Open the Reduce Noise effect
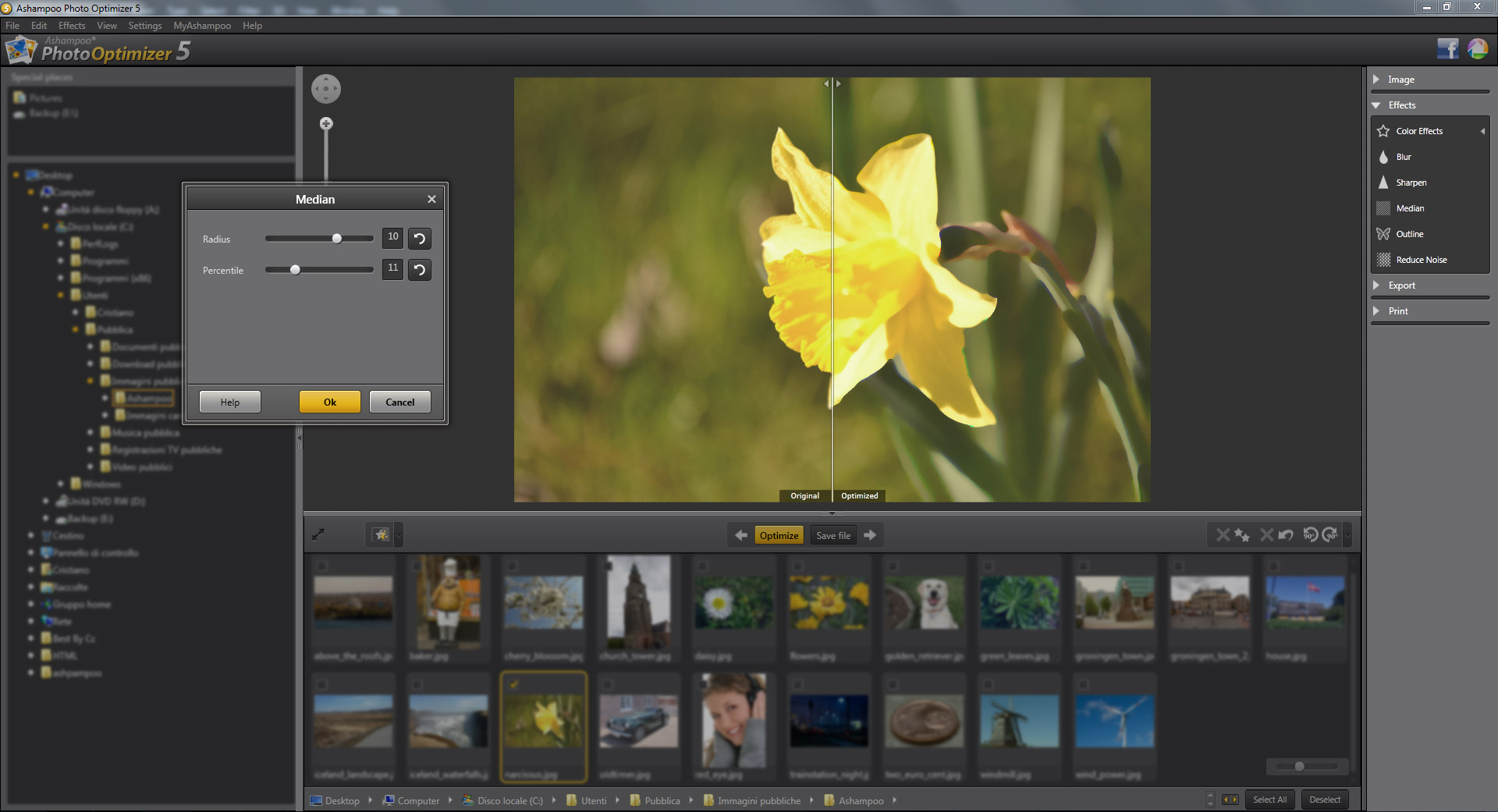The width and height of the screenshot is (1498, 812). (x=1421, y=260)
